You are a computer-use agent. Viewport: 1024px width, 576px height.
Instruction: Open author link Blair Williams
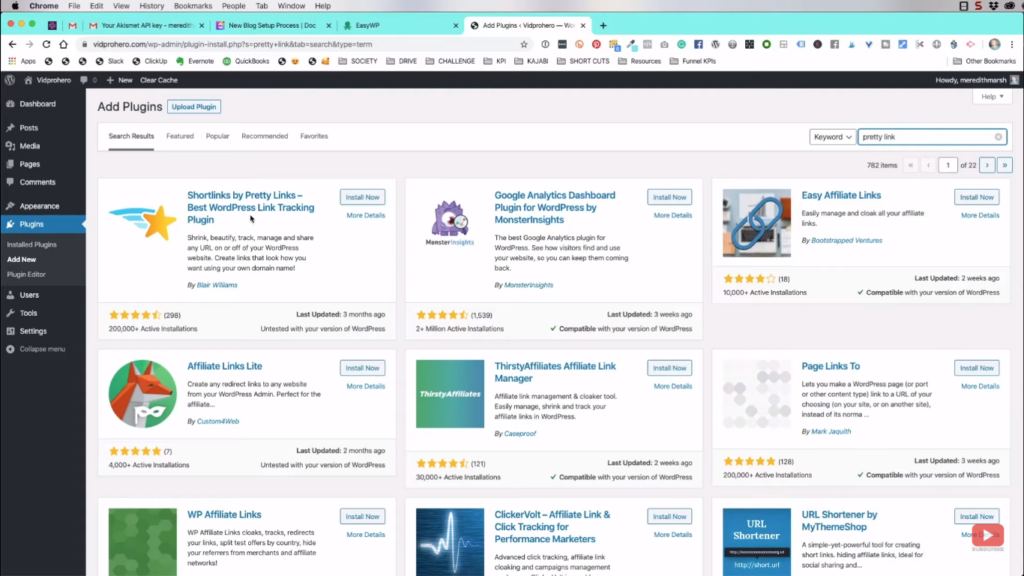(217, 285)
